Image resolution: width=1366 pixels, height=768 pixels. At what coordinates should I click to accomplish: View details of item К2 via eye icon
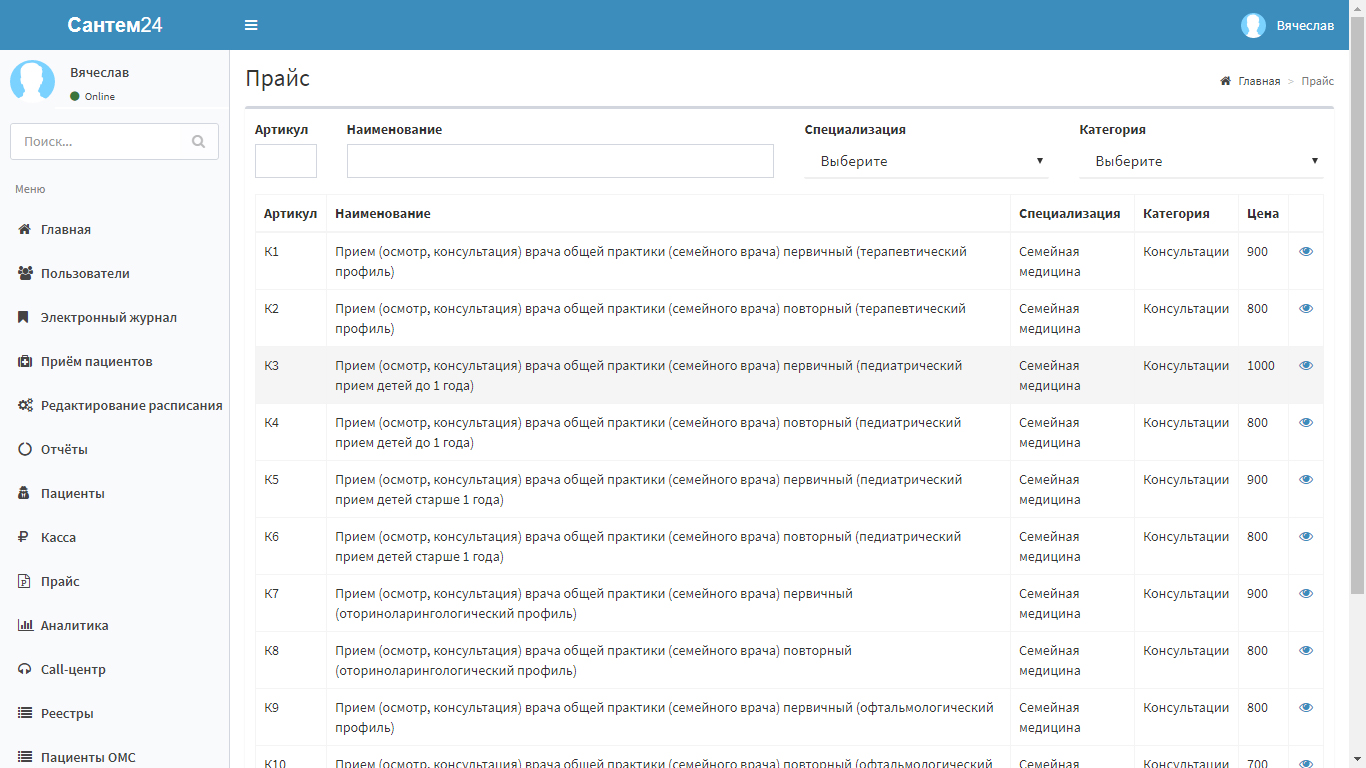tap(1306, 309)
